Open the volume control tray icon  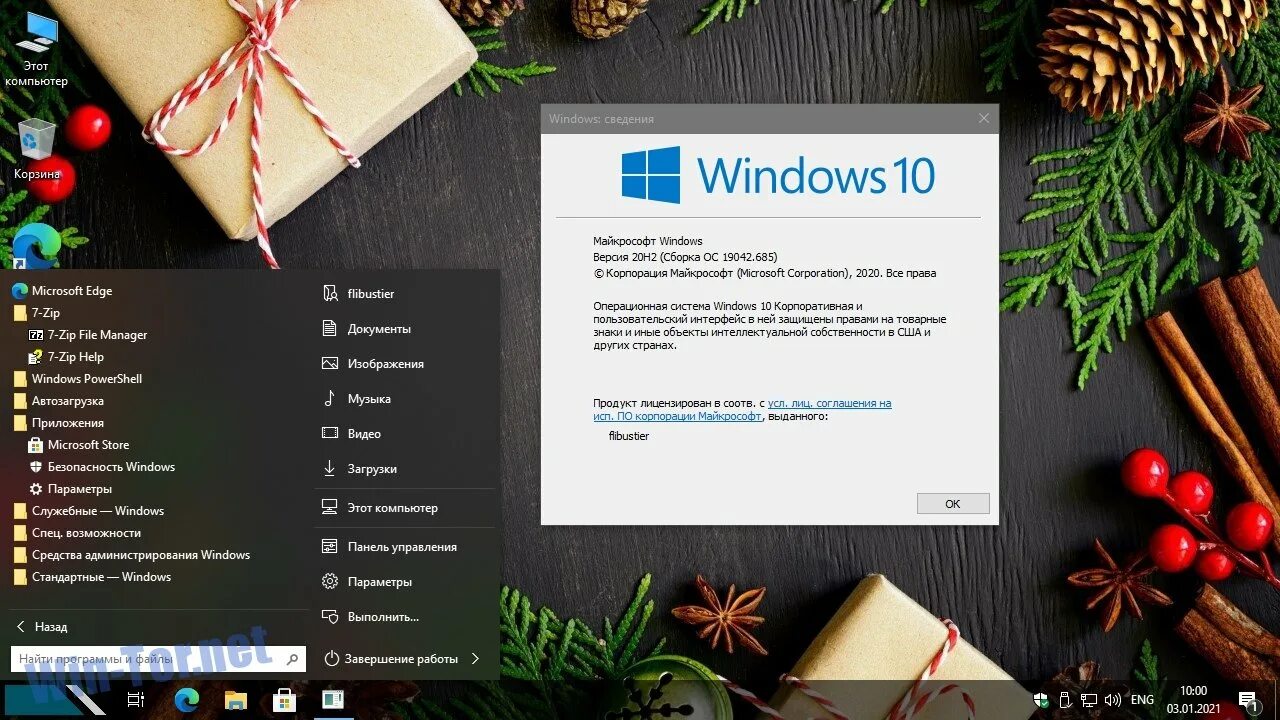1112,700
